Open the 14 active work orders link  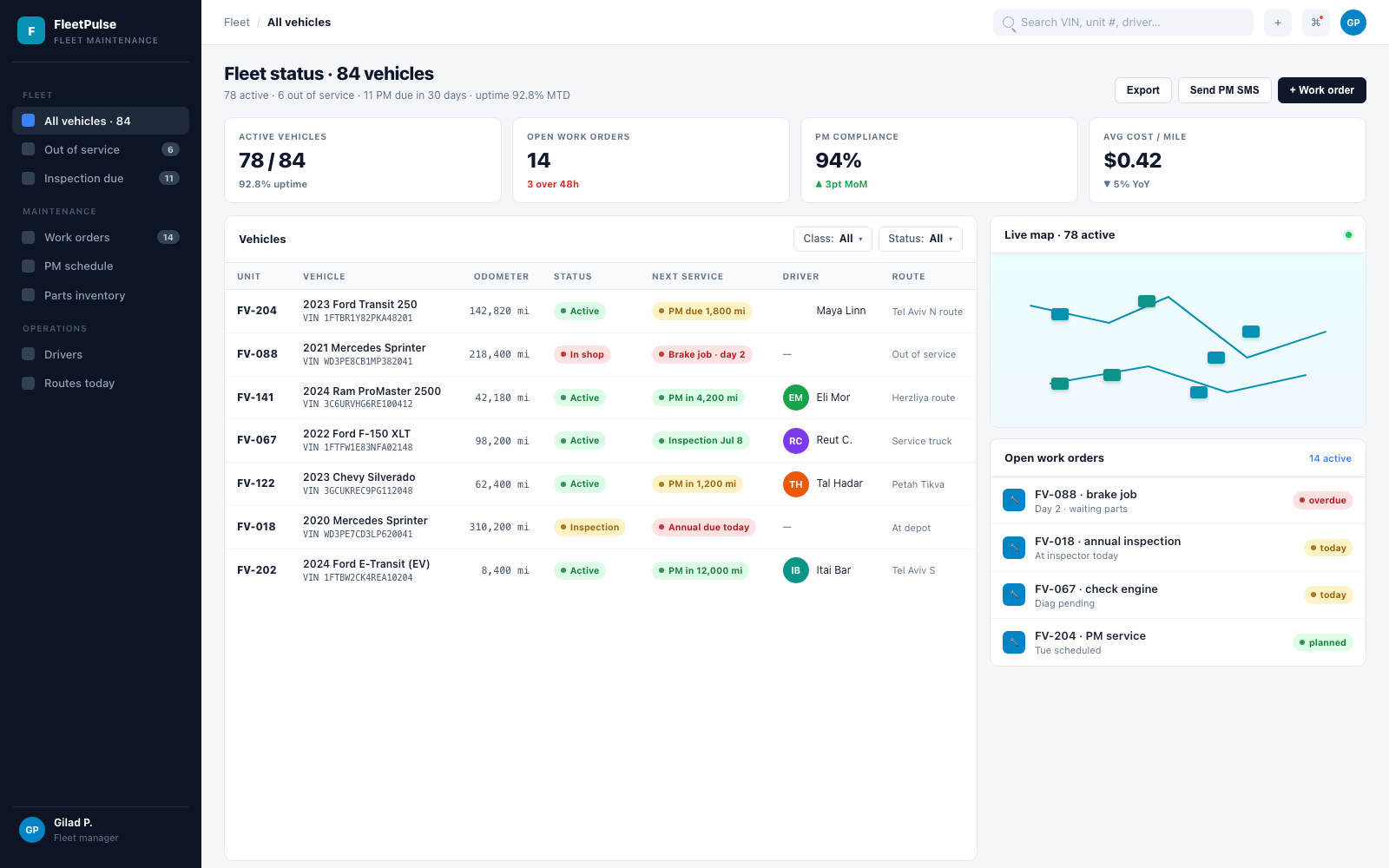pyautogui.click(x=1330, y=458)
